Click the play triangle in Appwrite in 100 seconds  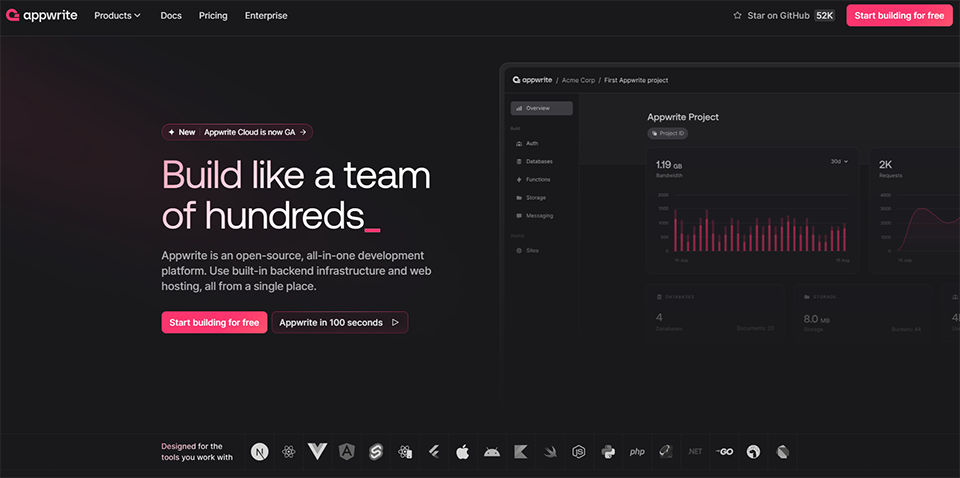pyautogui.click(x=396, y=323)
